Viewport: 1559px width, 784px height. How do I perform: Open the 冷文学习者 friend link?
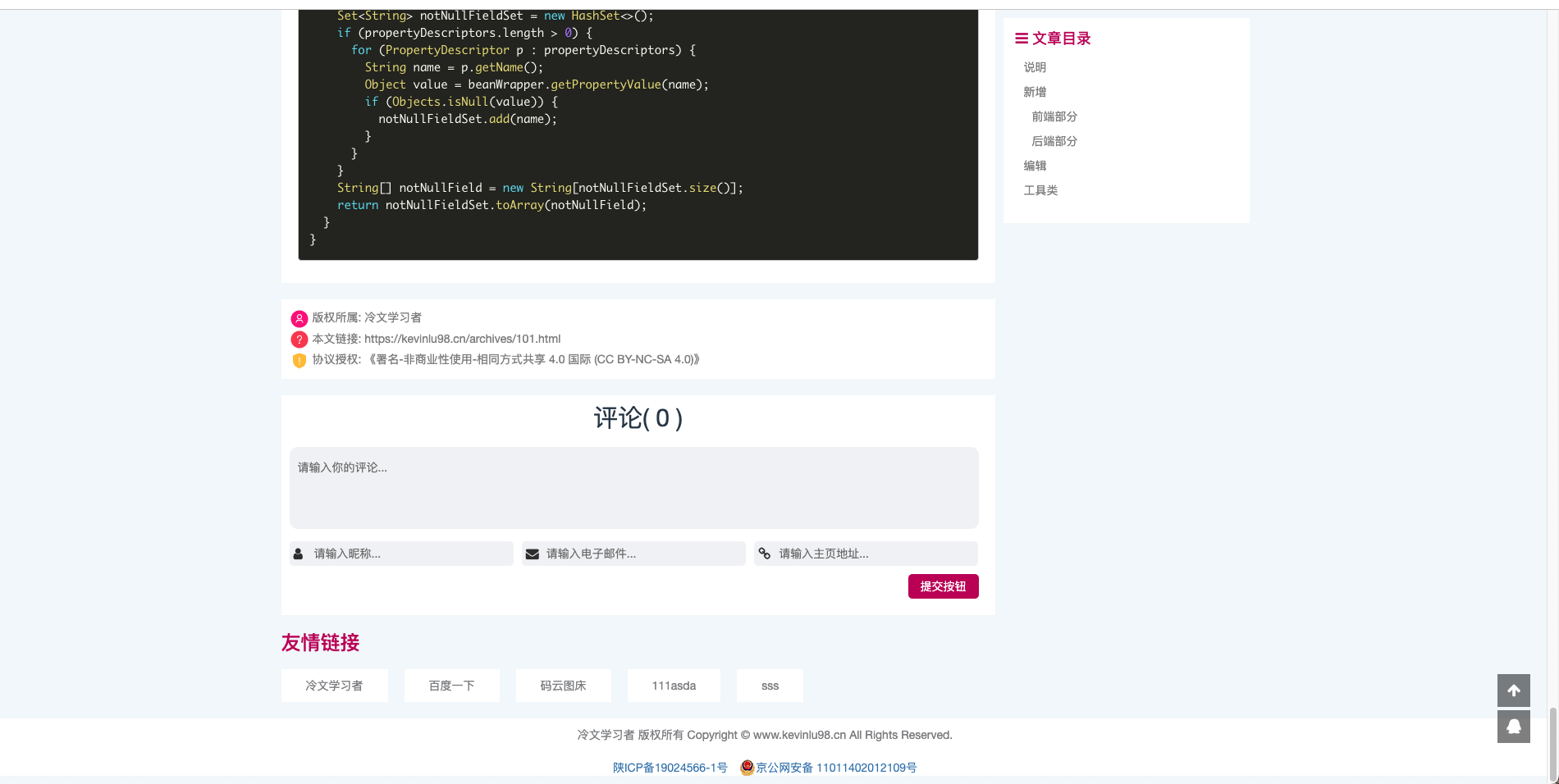tap(334, 686)
